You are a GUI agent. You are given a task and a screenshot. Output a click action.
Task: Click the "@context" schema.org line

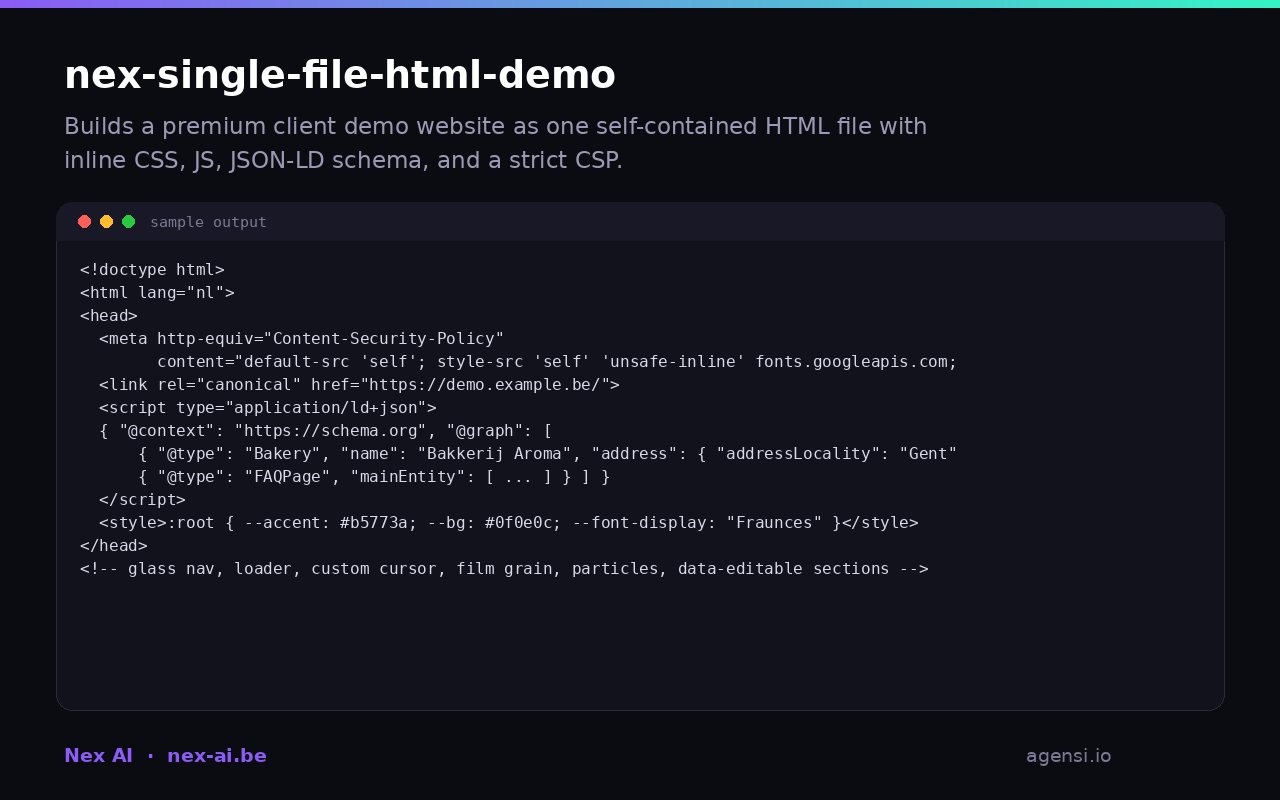point(326,431)
